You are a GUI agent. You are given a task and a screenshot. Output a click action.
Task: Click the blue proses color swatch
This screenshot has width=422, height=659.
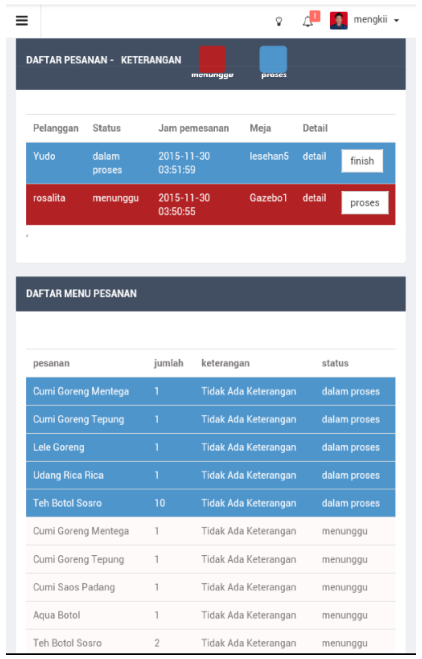click(273, 59)
